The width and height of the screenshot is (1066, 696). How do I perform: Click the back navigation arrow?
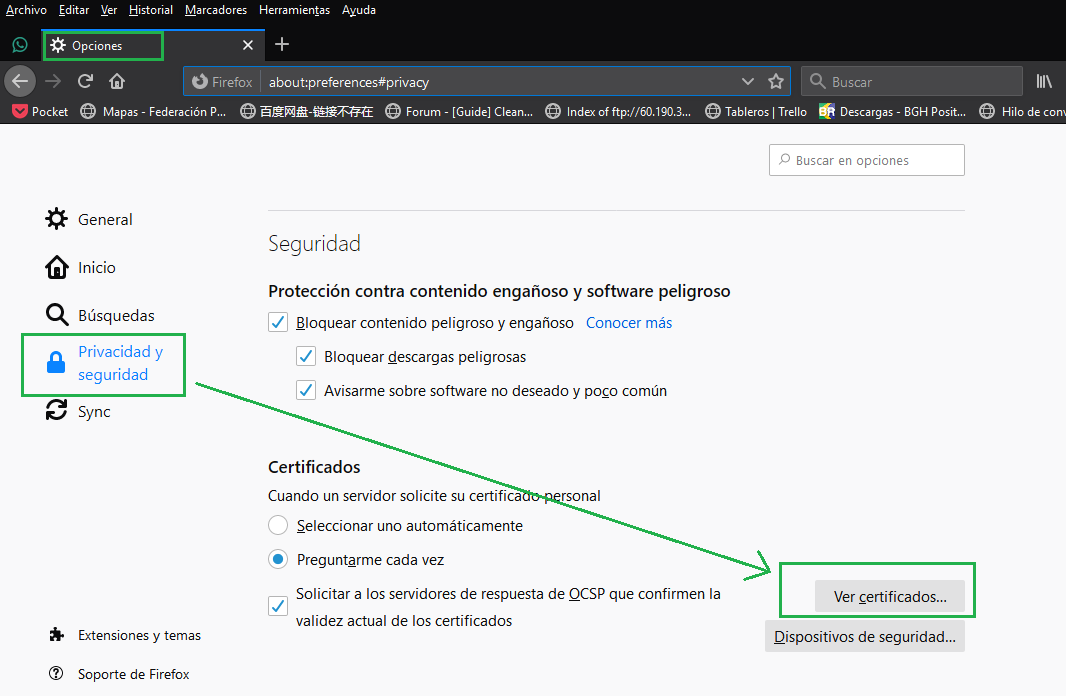[20, 82]
